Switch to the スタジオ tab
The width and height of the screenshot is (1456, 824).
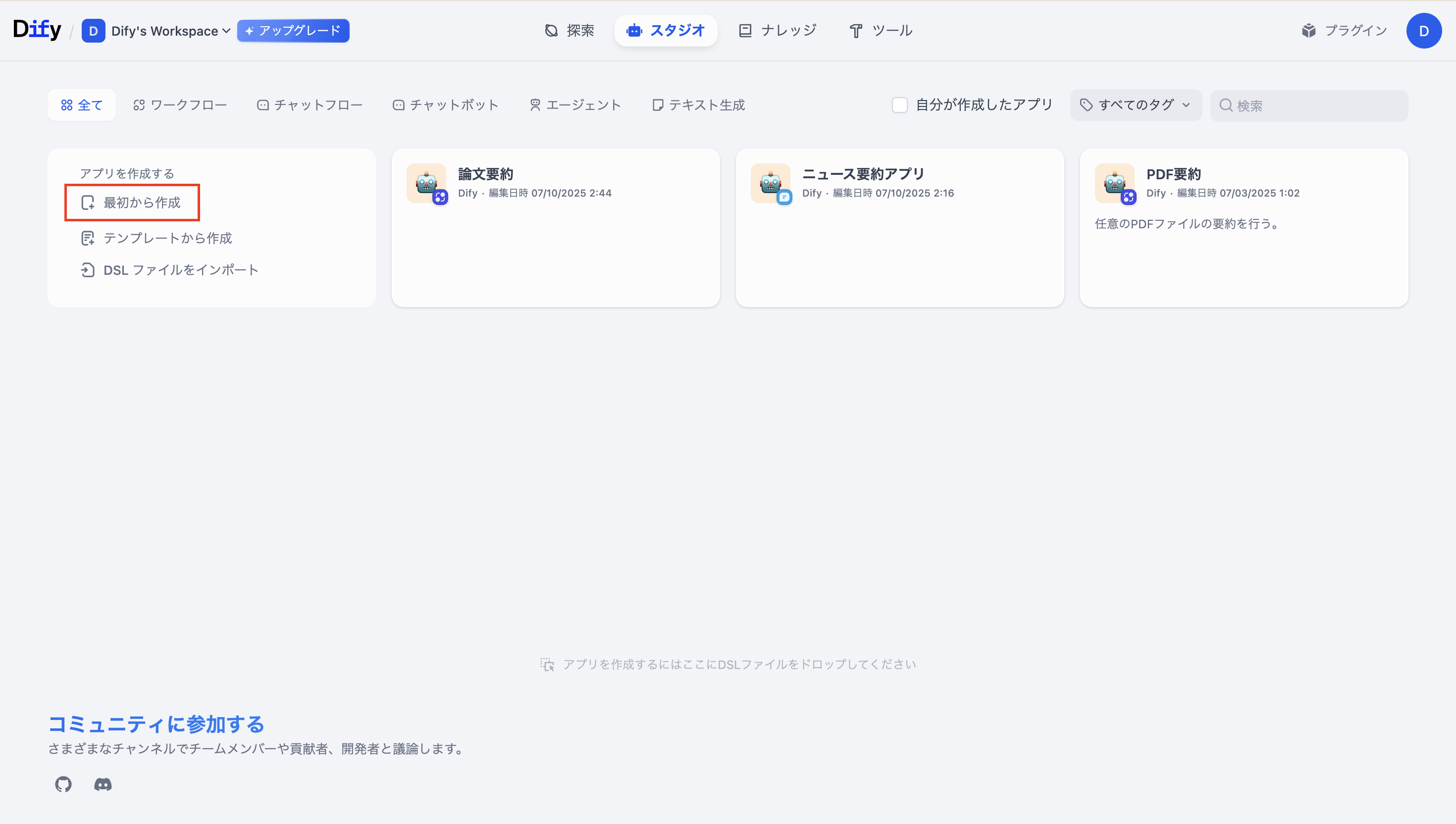coord(666,31)
